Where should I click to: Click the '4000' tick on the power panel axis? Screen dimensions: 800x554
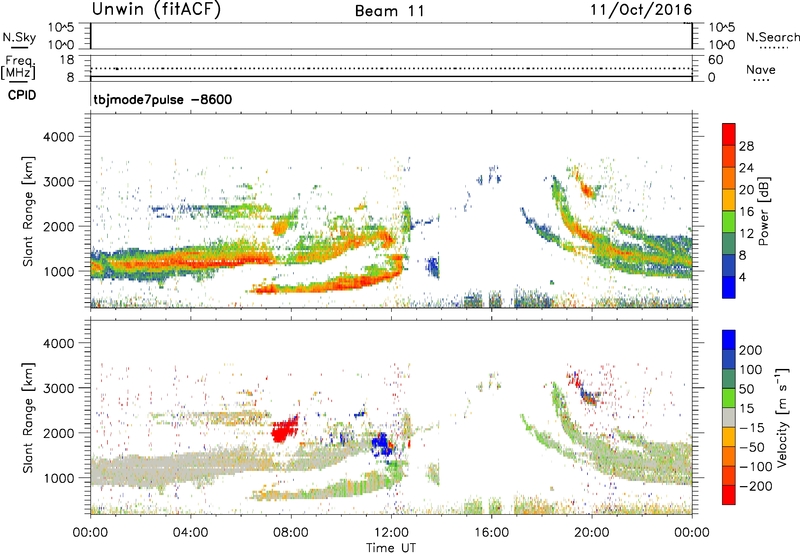[x=59, y=137]
